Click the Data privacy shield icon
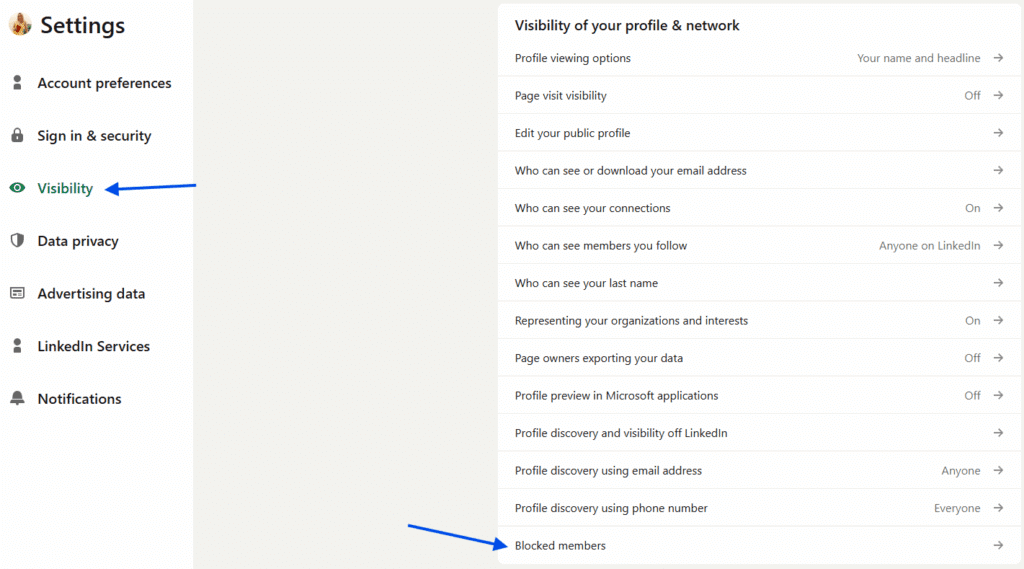The height and width of the screenshot is (569, 1024). pos(17,241)
